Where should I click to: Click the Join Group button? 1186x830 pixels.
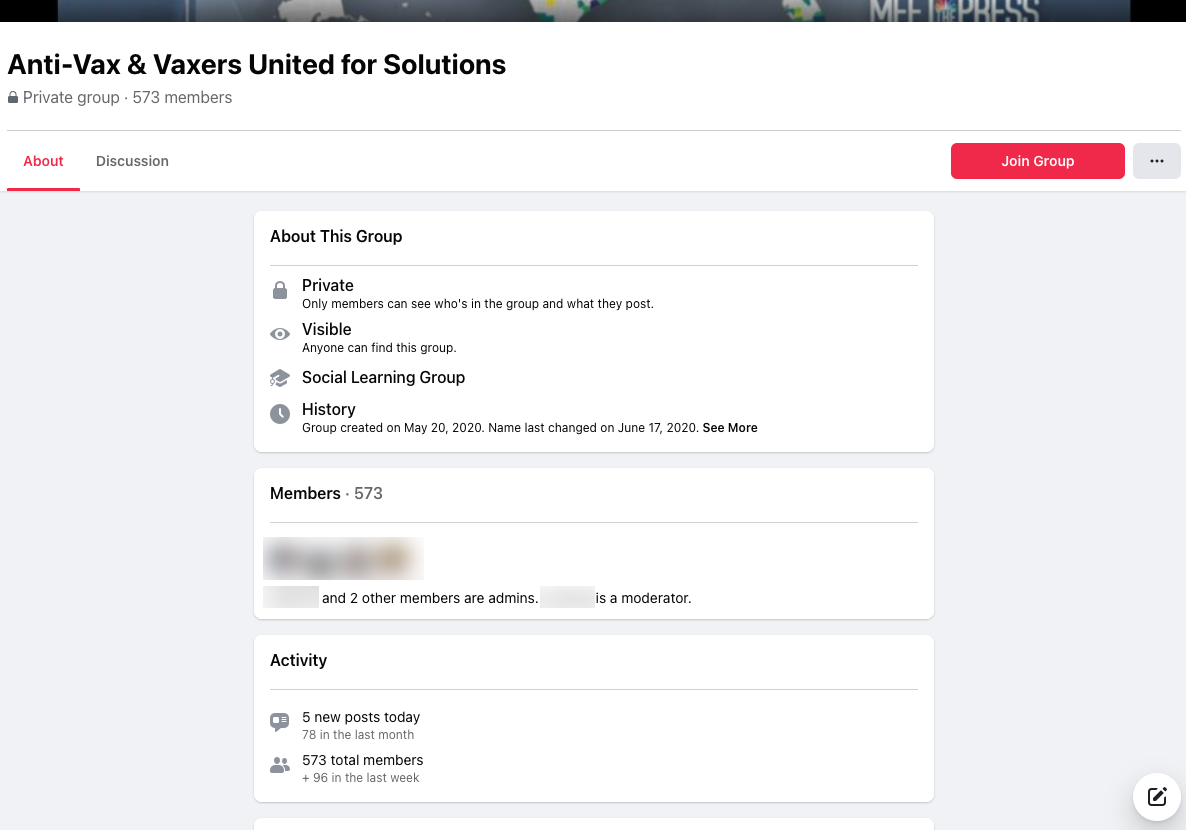tap(1037, 161)
